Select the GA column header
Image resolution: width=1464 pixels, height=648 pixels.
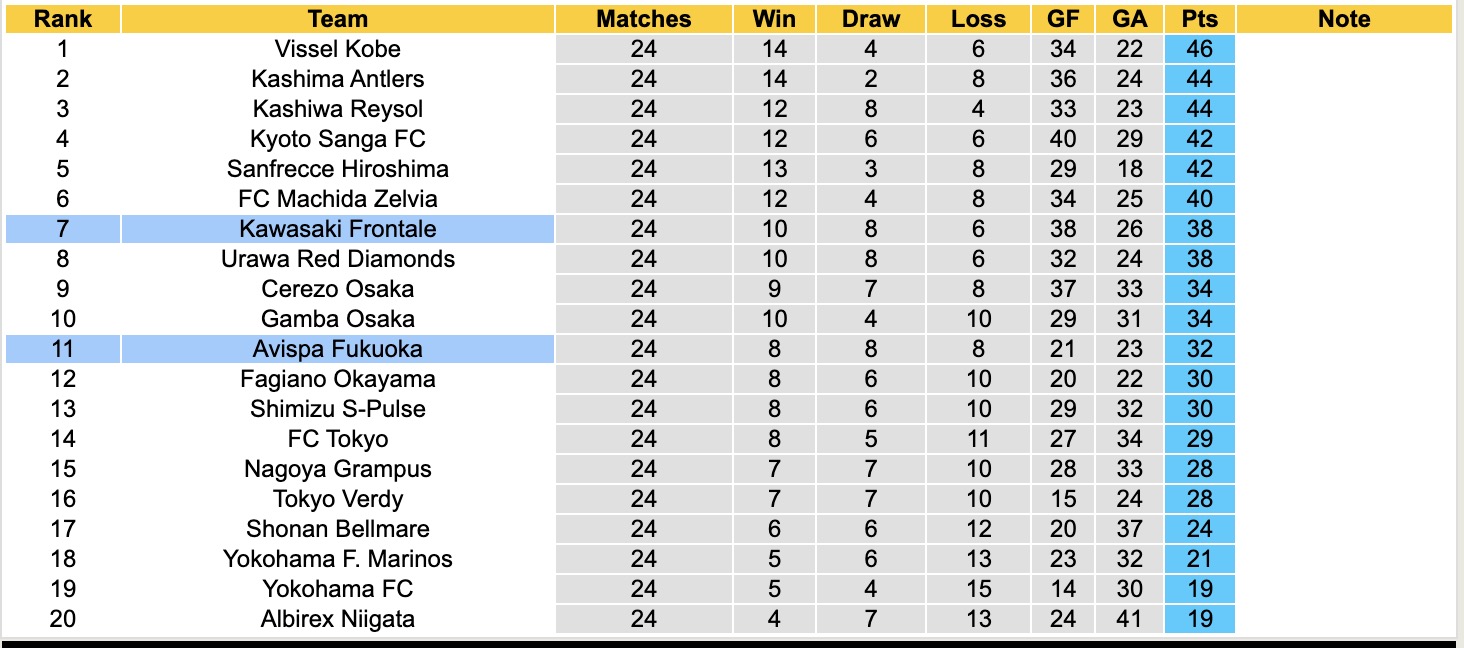[x=1129, y=19]
